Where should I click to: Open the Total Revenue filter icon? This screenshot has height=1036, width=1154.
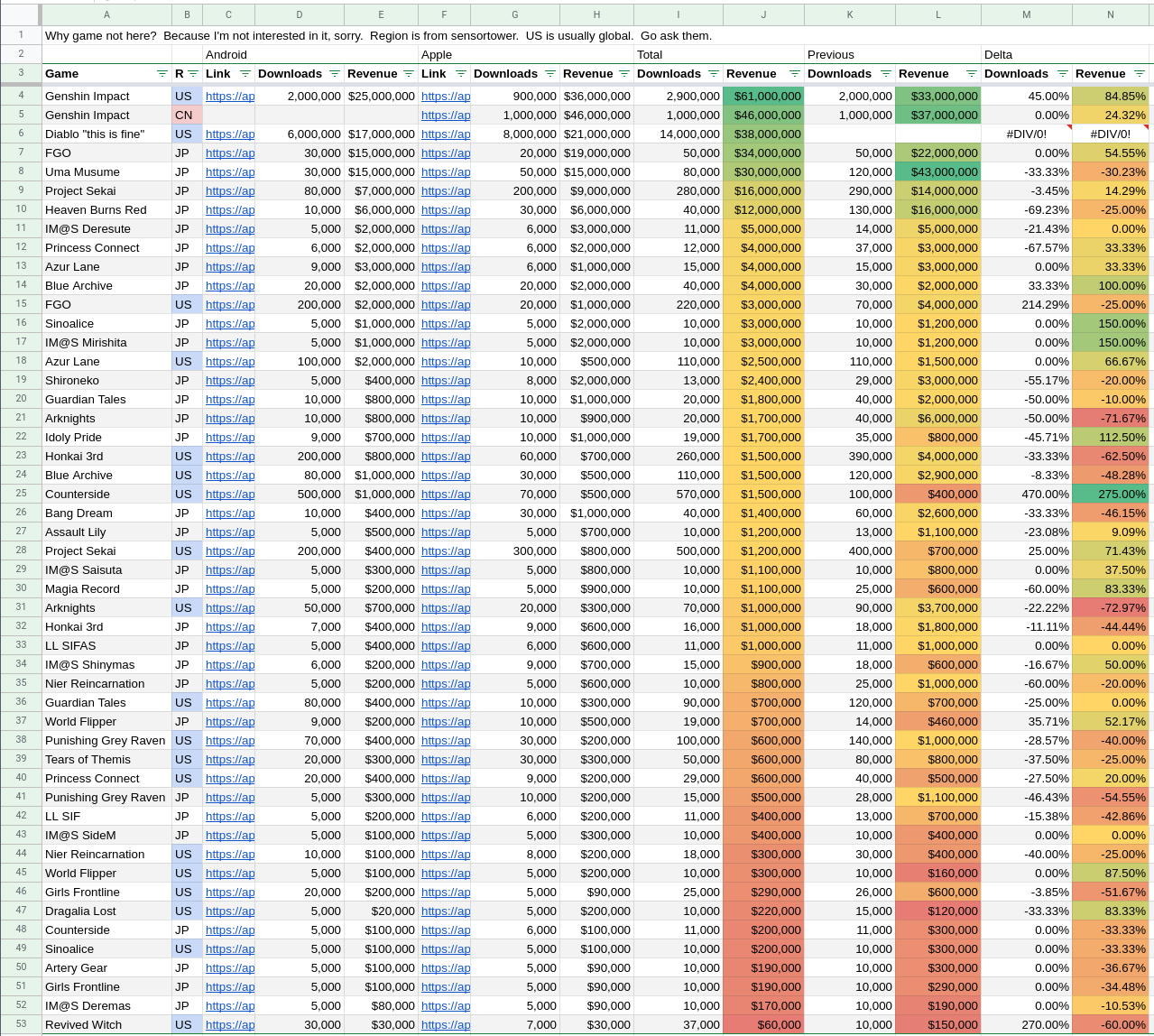pyautogui.click(x=795, y=74)
